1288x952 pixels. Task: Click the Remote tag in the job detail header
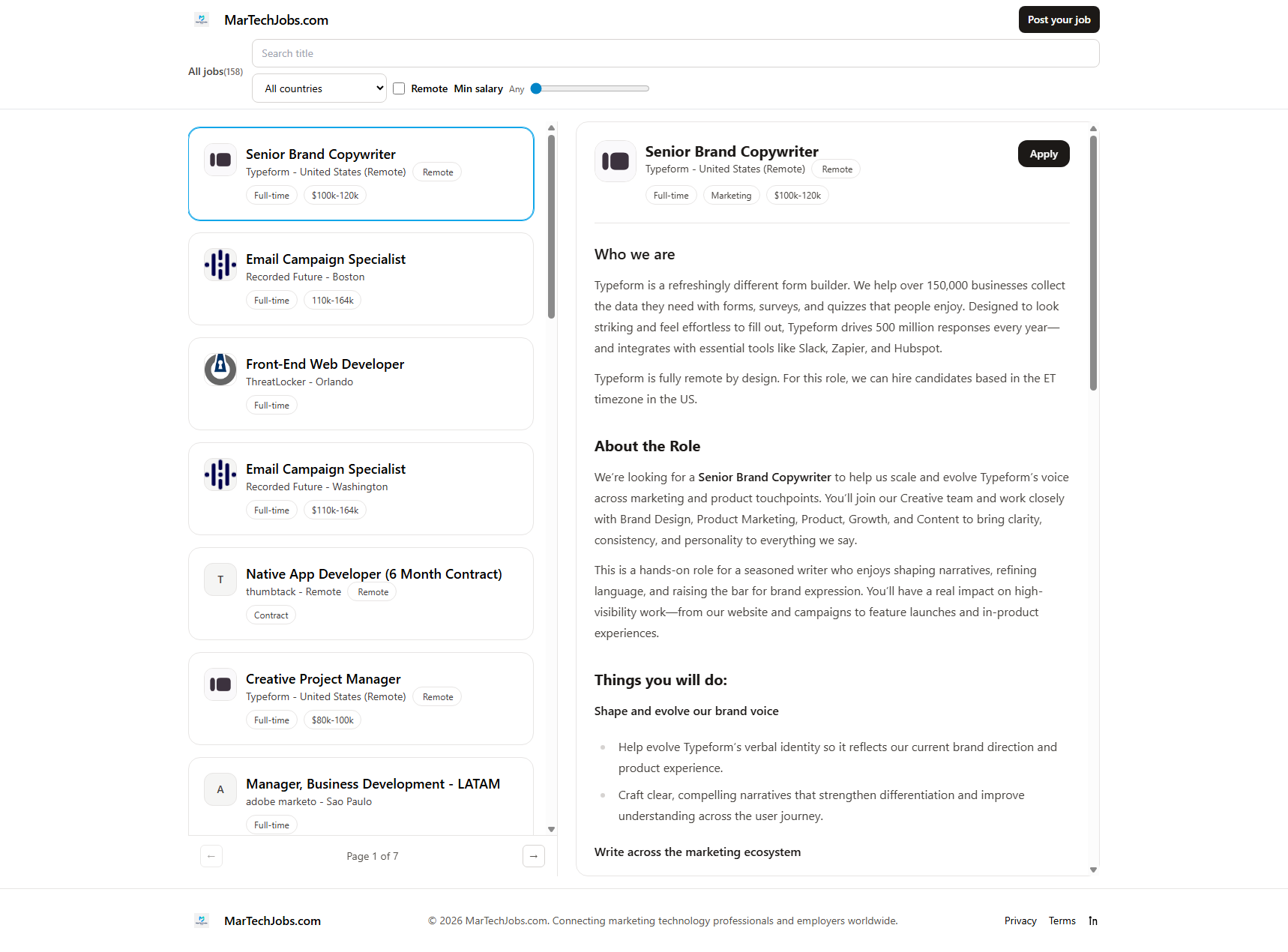pos(835,169)
